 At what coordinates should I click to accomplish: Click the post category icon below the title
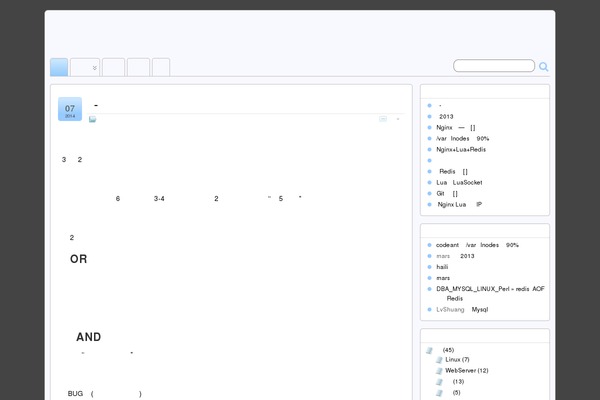click(x=92, y=119)
